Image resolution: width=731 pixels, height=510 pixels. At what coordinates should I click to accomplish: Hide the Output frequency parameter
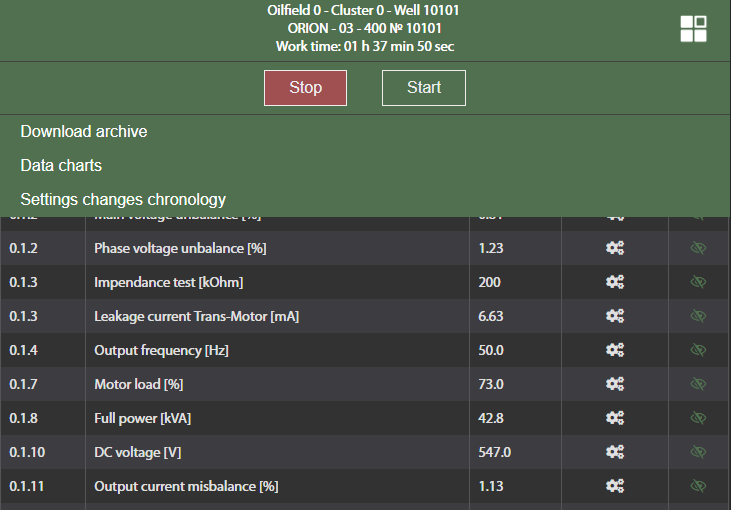point(698,350)
